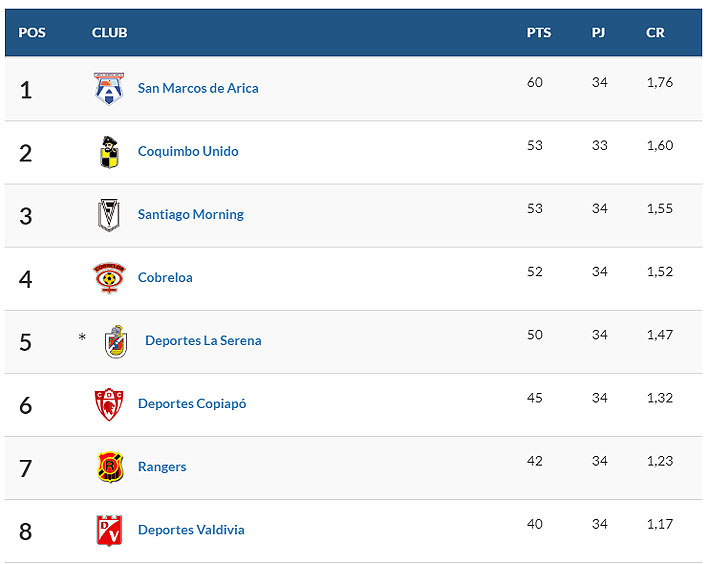The width and height of the screenshot is (710, 564).
Task: Open the Coquimbo Unido team page
Action: click(x=188, y=151)
